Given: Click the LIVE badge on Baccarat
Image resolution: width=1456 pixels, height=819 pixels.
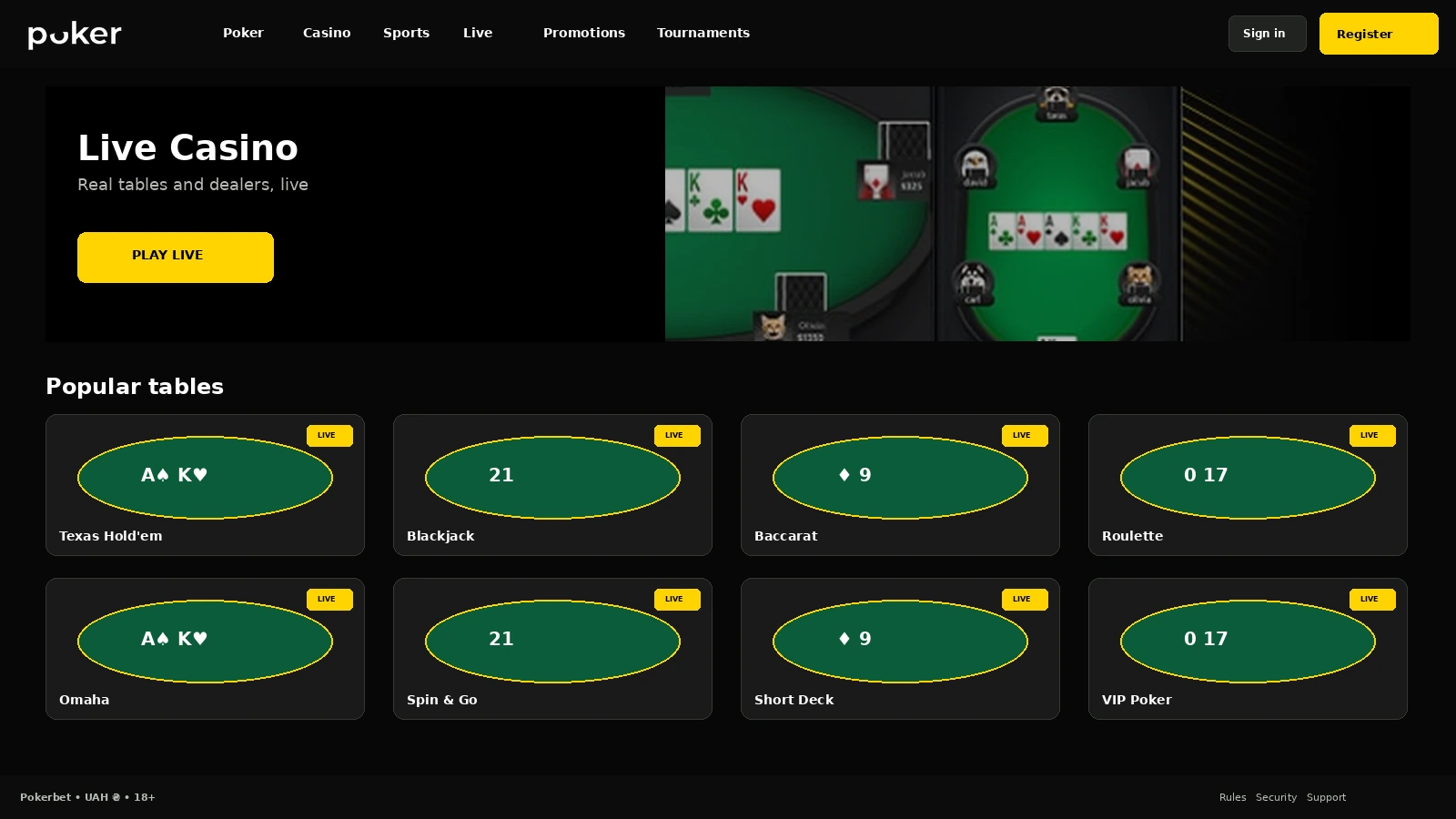Looking at the screenshot, I should tap(1025, 436).
